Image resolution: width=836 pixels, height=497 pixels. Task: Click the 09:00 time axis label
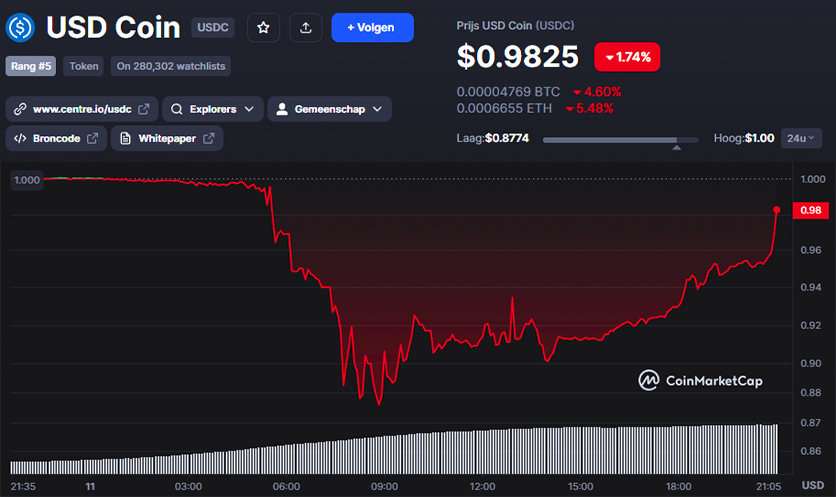tap(384, 486)
